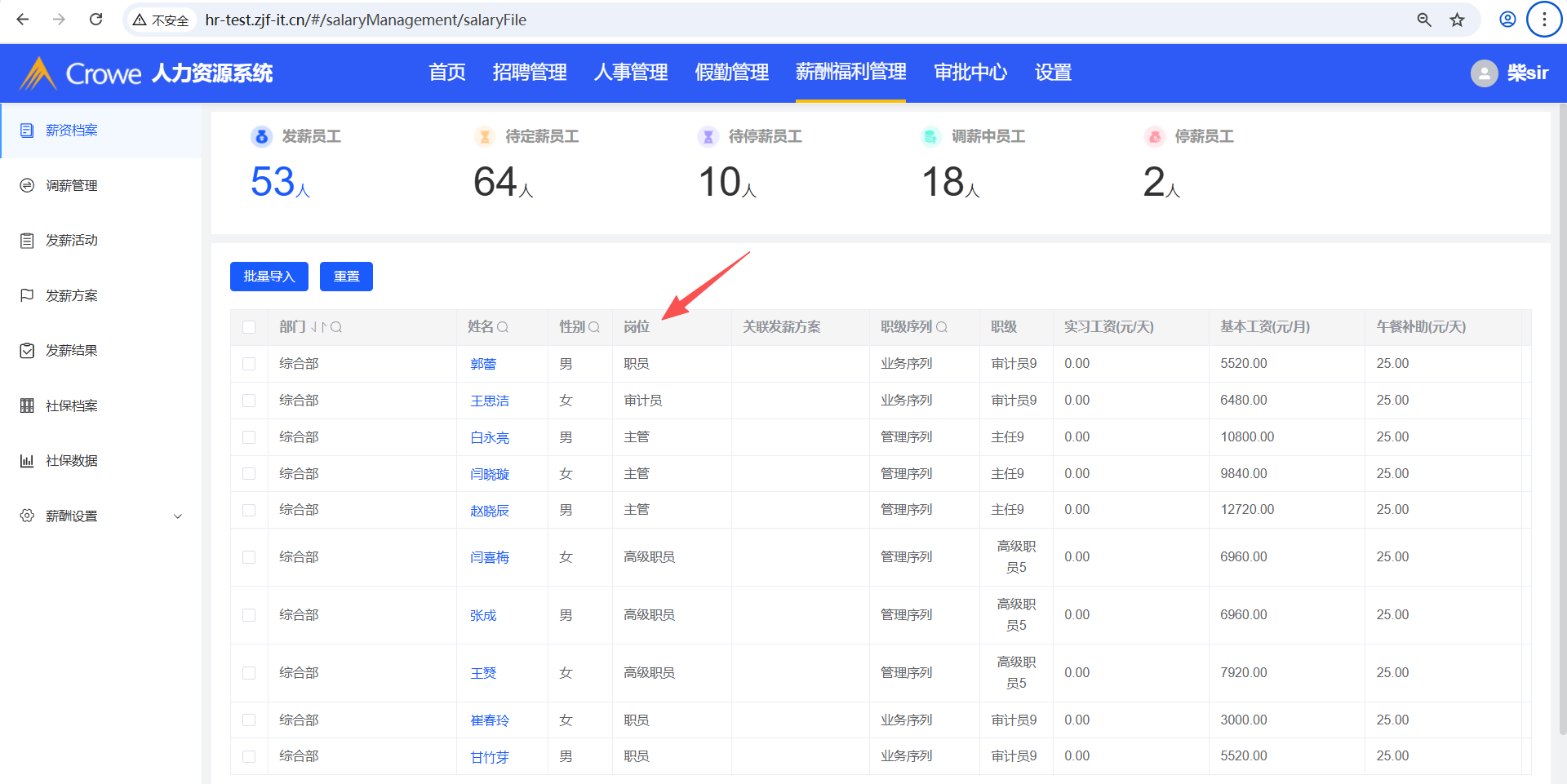
Task: Open the browser three-dot menu
Action: pyautogui.click(x=1543, y=20)
